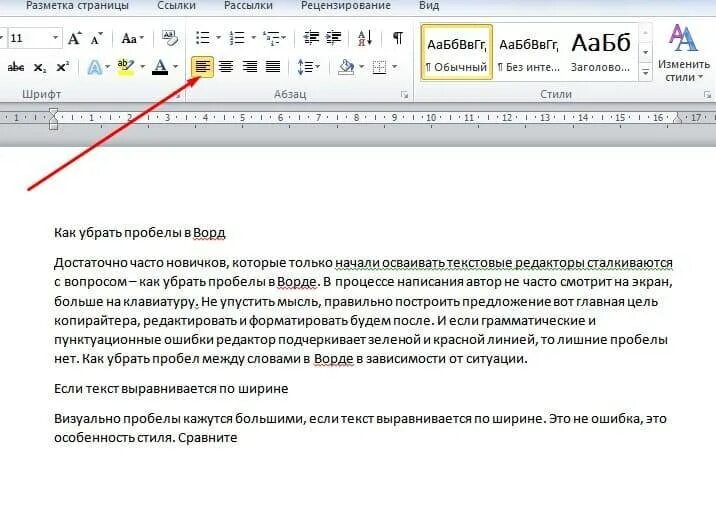This screenshot has height=513, width=716.
Task: Open the Text Effects glowing A button
Action: point(95,67)
